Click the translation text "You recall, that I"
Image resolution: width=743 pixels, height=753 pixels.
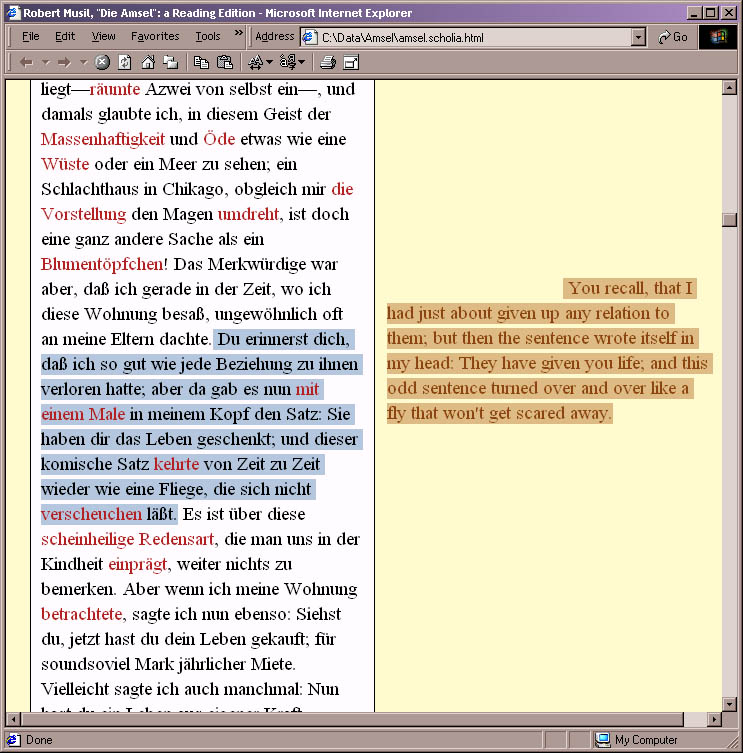(x=630, y=288)
